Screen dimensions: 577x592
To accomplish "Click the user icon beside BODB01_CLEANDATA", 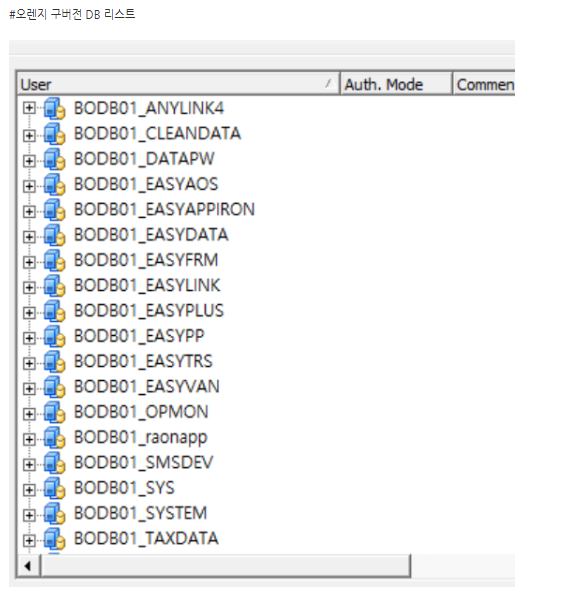I will pos(54,134).
